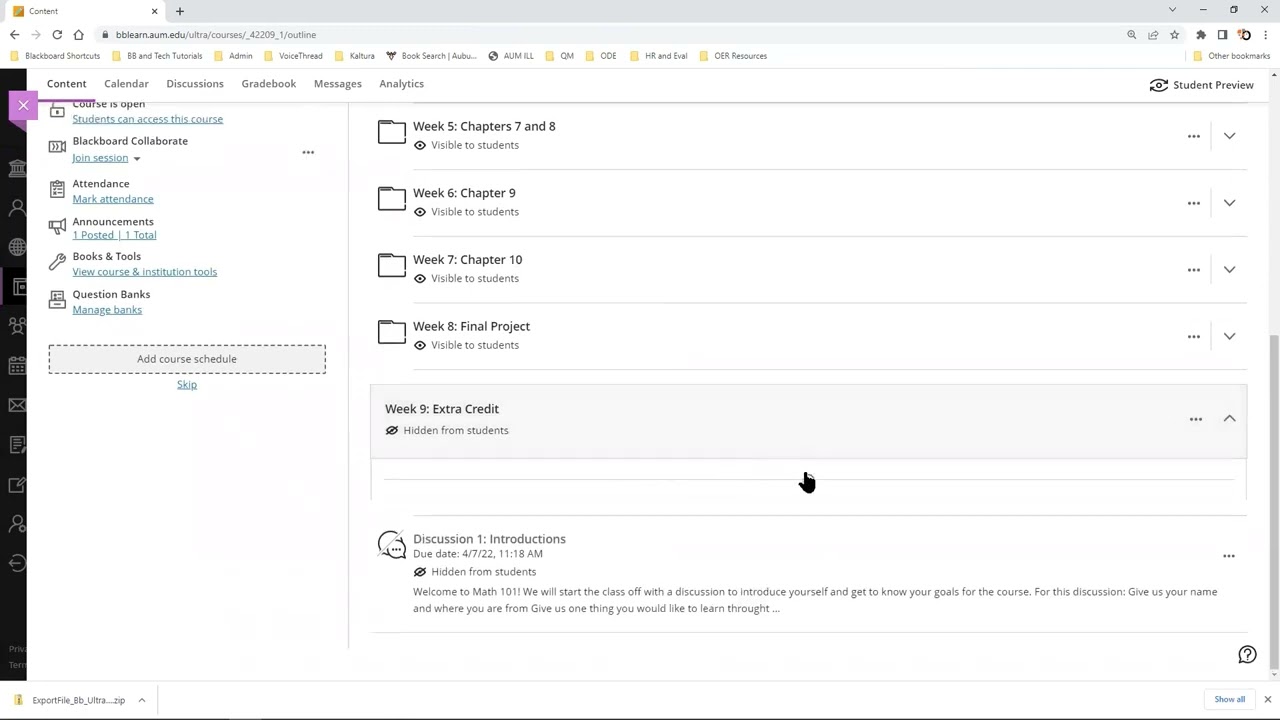The image size is (1280, 720).
Task: Open more options for Week 9: Extra Credit
Action: [x=1195, y=419]
